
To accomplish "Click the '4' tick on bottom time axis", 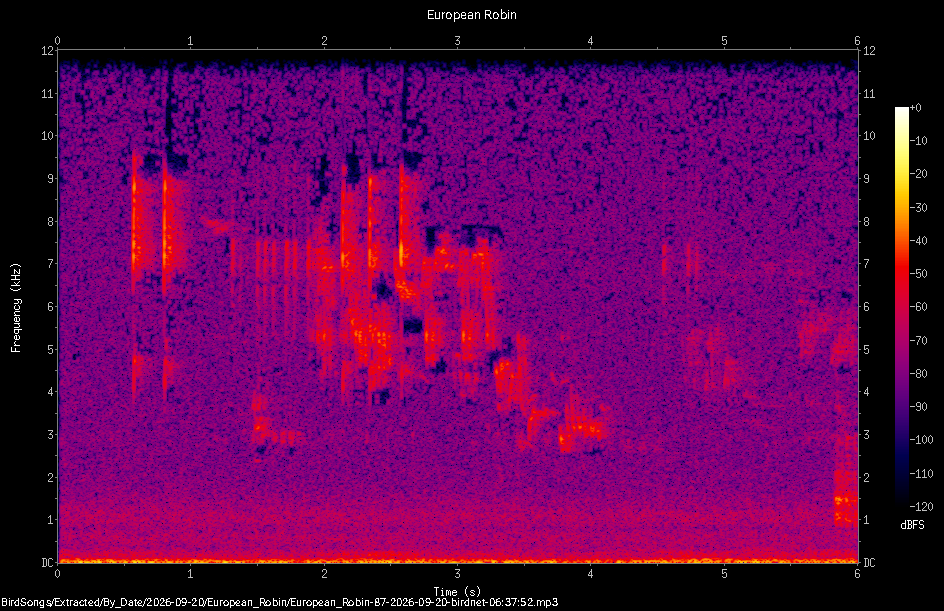I will click(591, 574).
